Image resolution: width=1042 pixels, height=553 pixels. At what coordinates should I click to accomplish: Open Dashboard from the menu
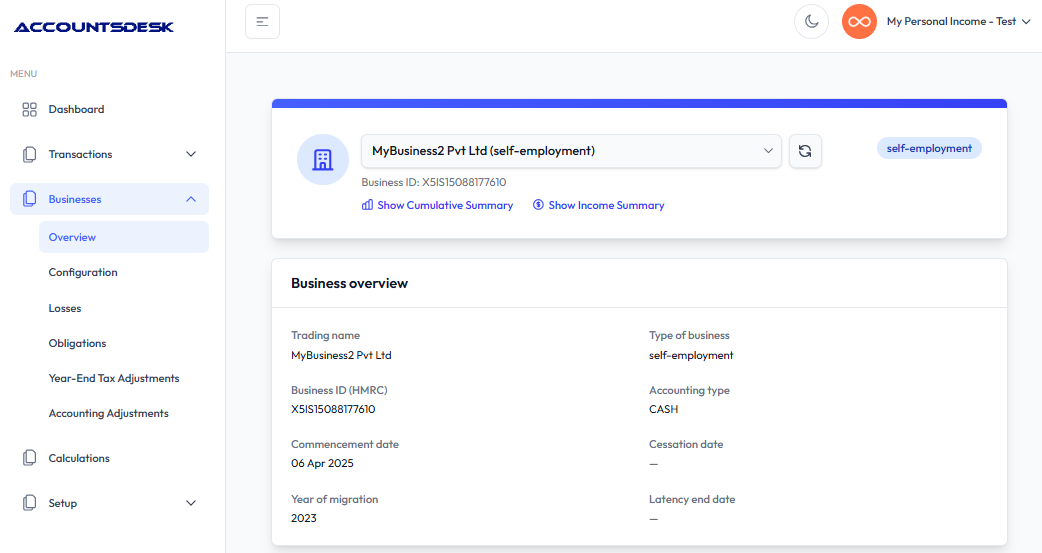coord(76,109)
